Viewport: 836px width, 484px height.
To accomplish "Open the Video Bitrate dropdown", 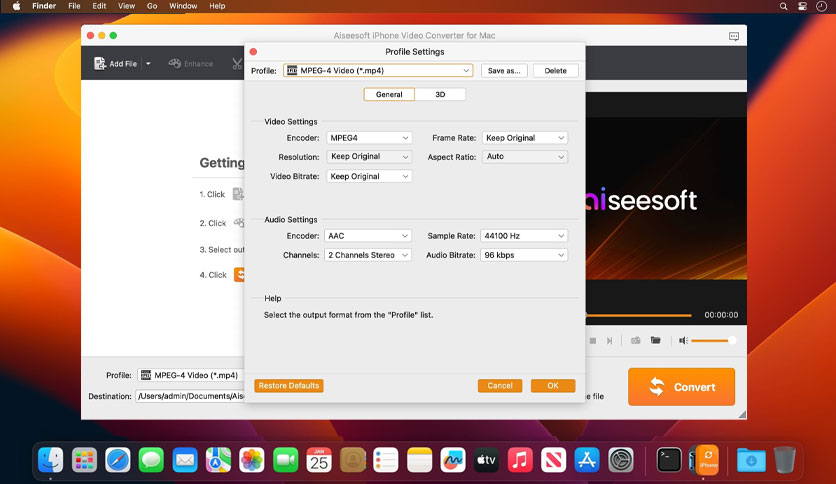I will click(x=369, y=176).
